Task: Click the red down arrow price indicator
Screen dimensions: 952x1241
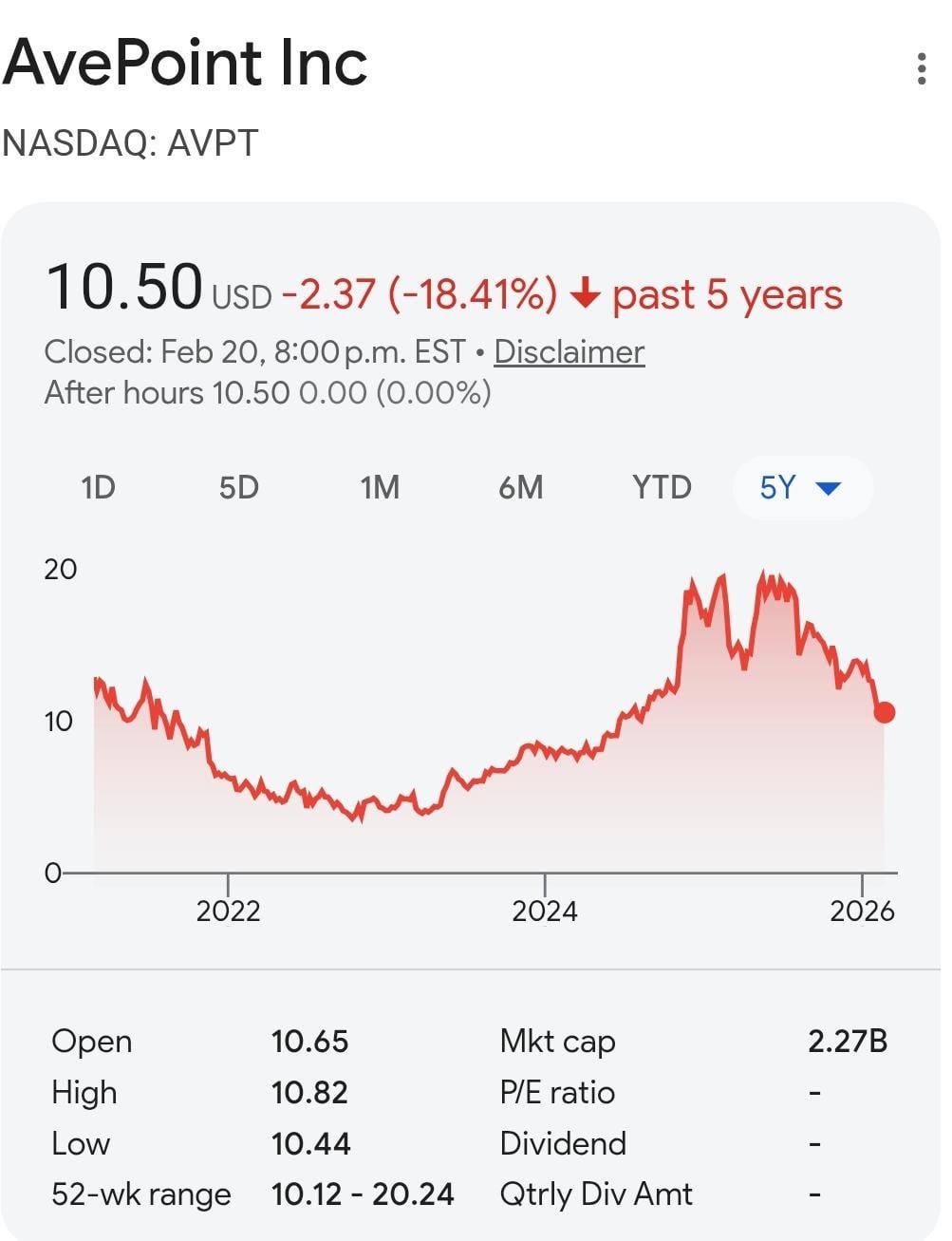Action: pyautogui.click(x=585, y=295)
